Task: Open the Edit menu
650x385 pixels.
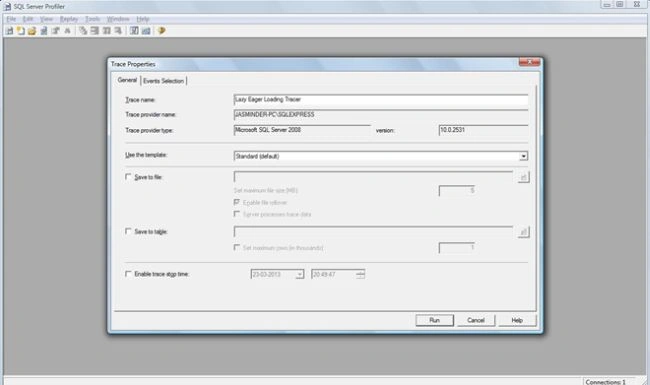Action: pyautogui.click(x=27, y=19)
